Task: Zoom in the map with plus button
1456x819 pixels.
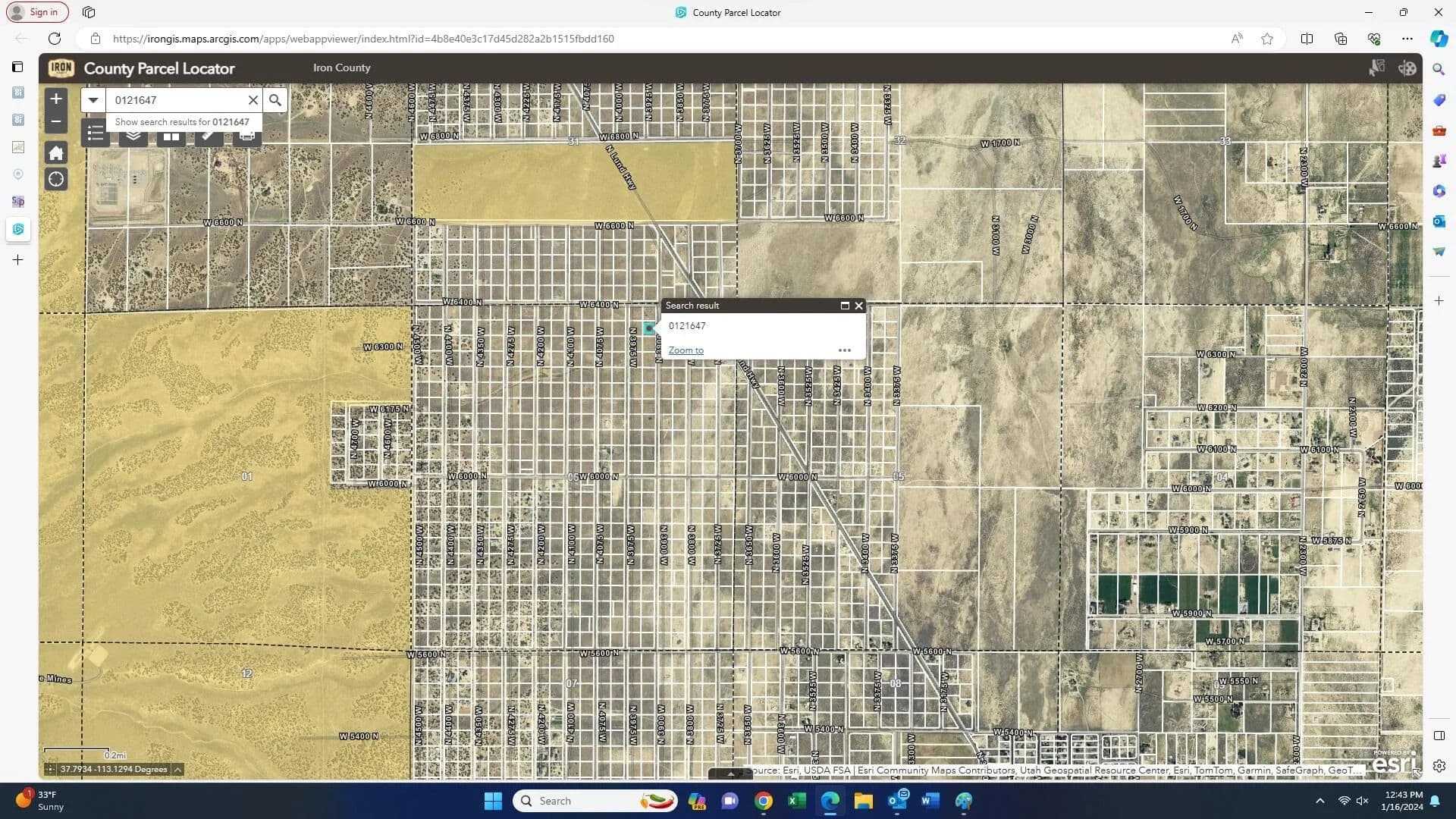Action: (x=56, y=99)
